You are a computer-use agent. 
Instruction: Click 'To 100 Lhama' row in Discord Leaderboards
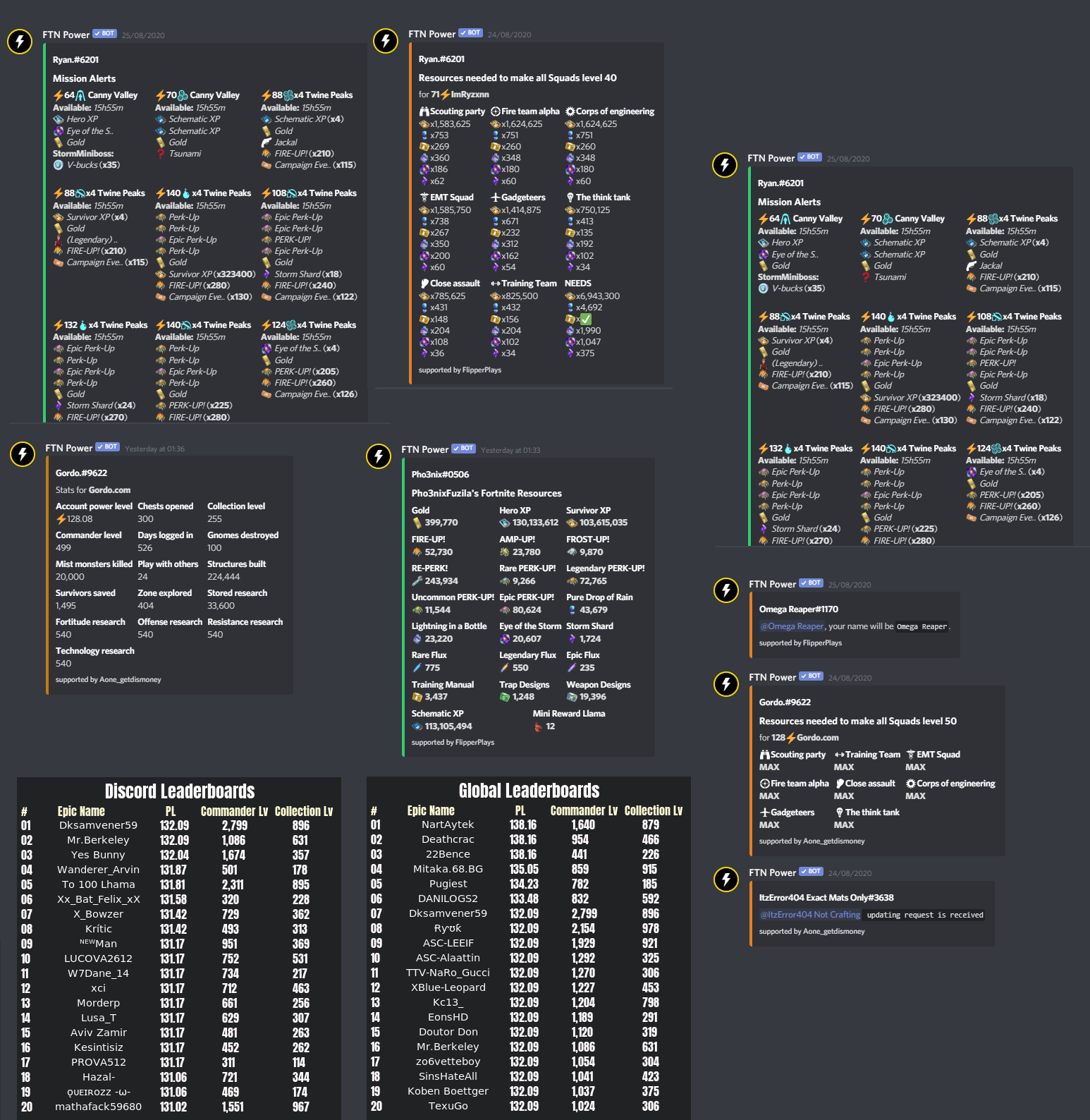(x=179, y=884)
